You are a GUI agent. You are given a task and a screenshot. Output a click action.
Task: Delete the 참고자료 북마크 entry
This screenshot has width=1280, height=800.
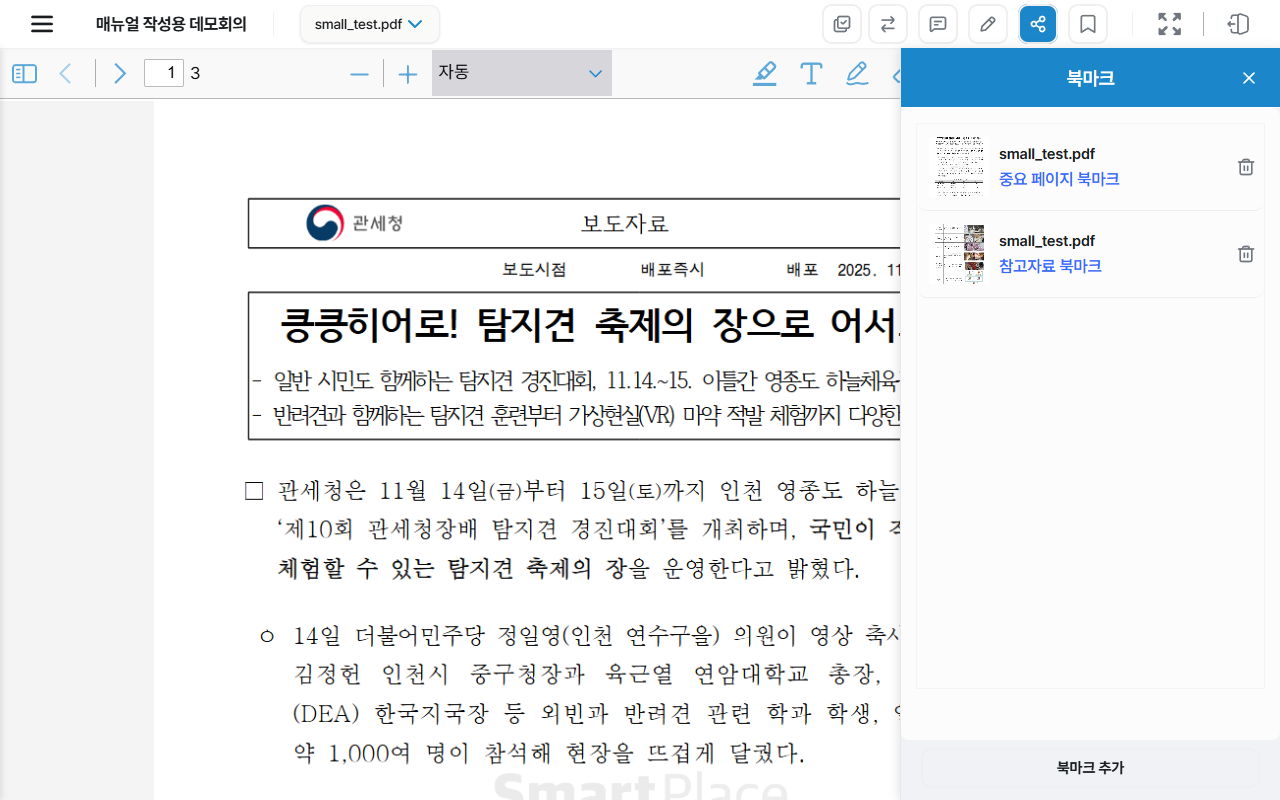pos(1246,254)
